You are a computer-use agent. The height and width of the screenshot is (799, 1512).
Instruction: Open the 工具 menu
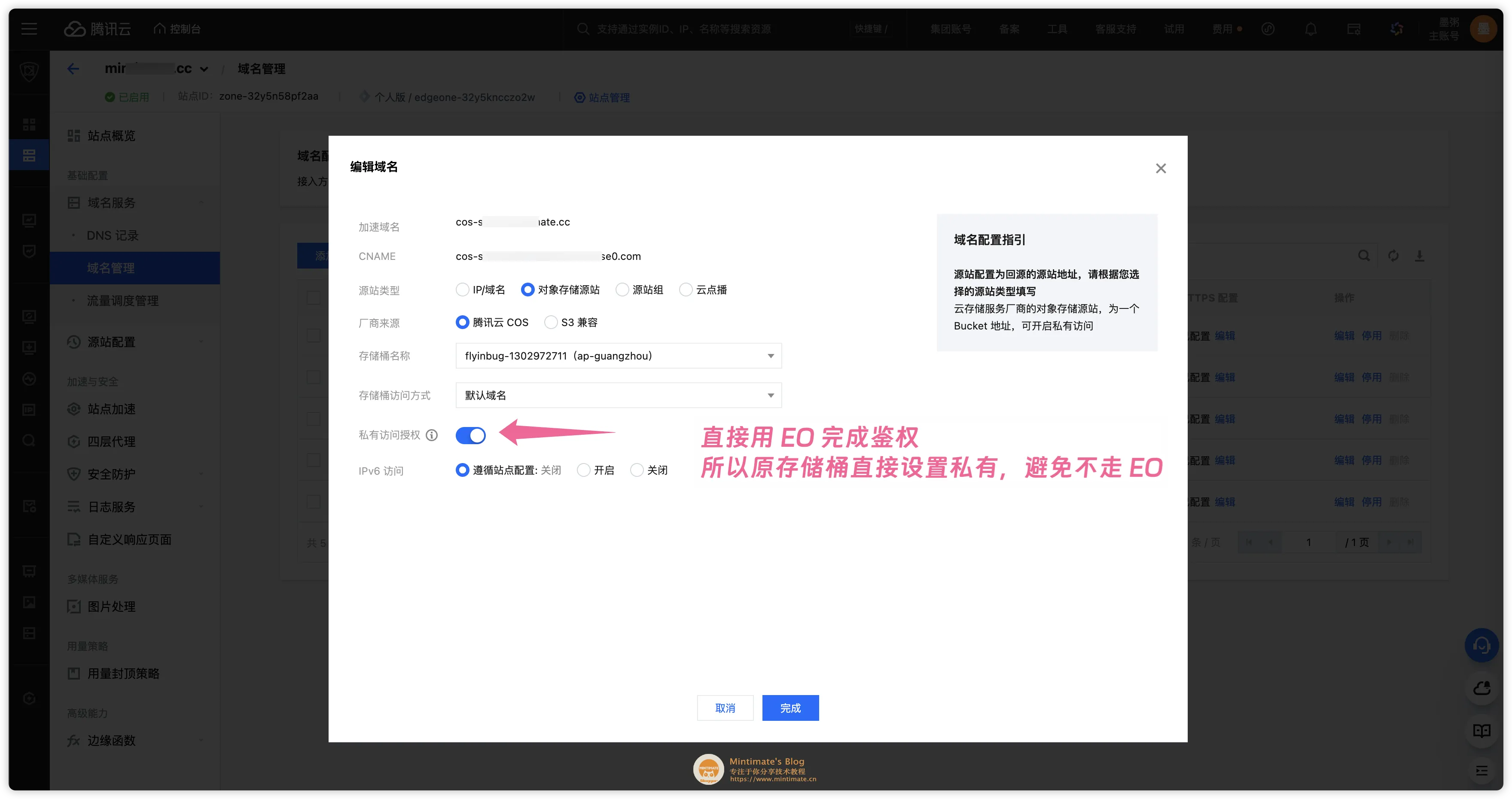click(1057, 29)
